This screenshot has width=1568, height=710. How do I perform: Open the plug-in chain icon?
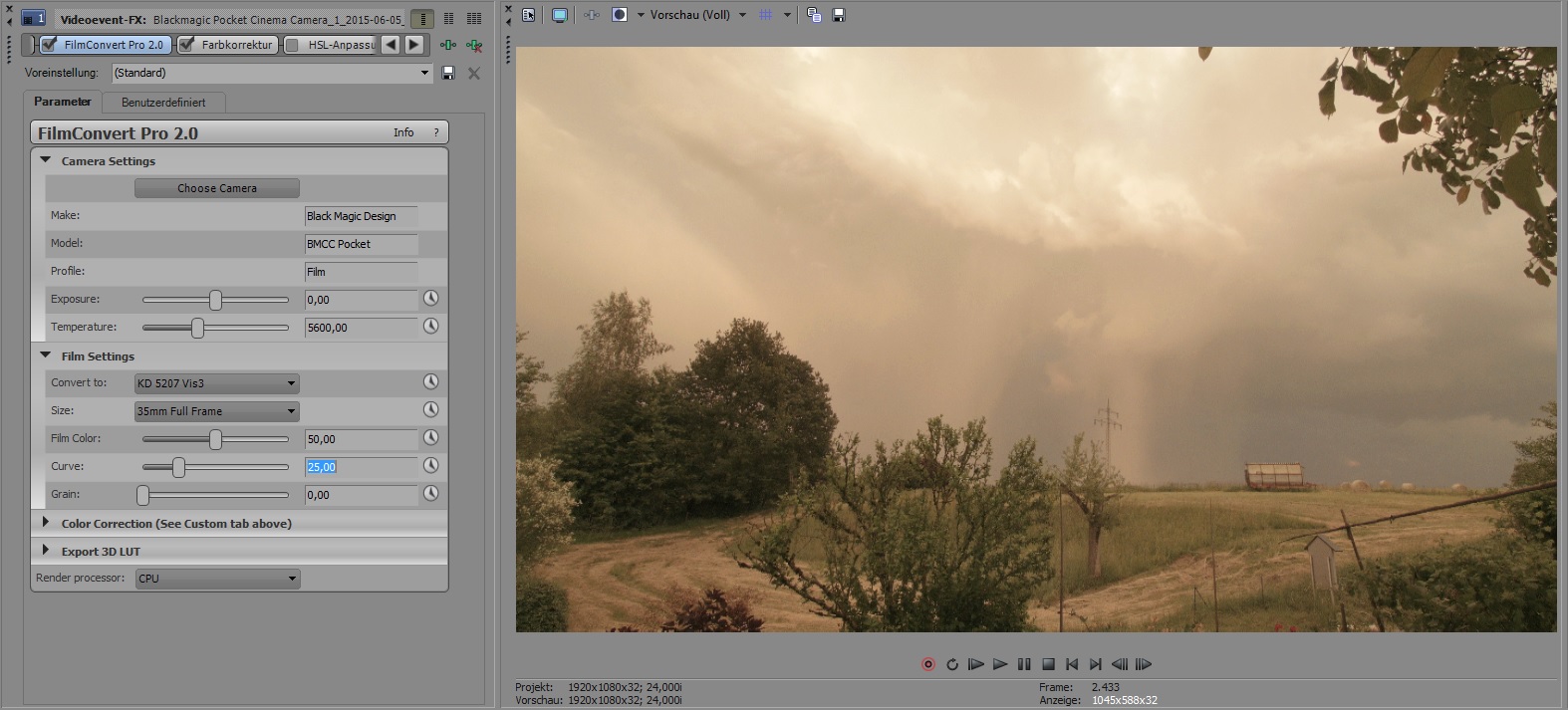448,45
